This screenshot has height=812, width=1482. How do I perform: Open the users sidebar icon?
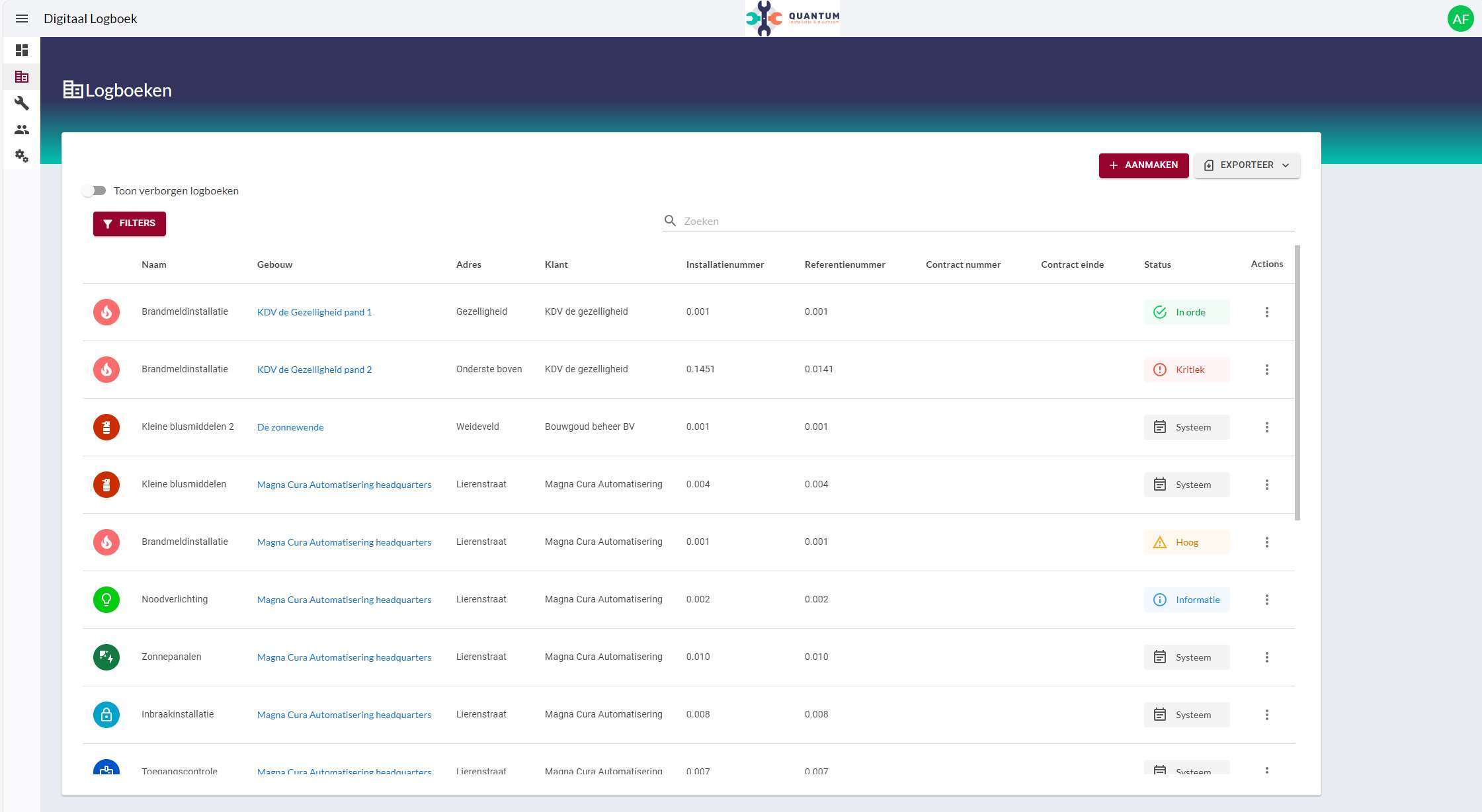click(x=22, y=130)
